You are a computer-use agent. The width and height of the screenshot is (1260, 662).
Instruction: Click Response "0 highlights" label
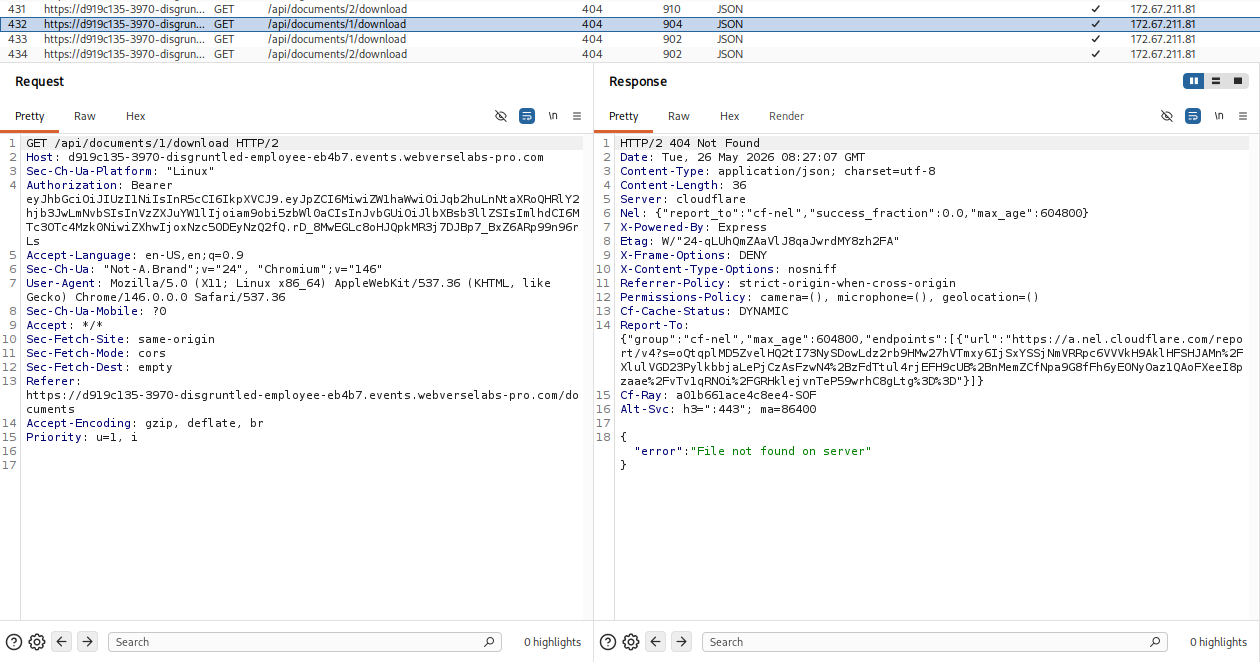tap(1219, 642)
